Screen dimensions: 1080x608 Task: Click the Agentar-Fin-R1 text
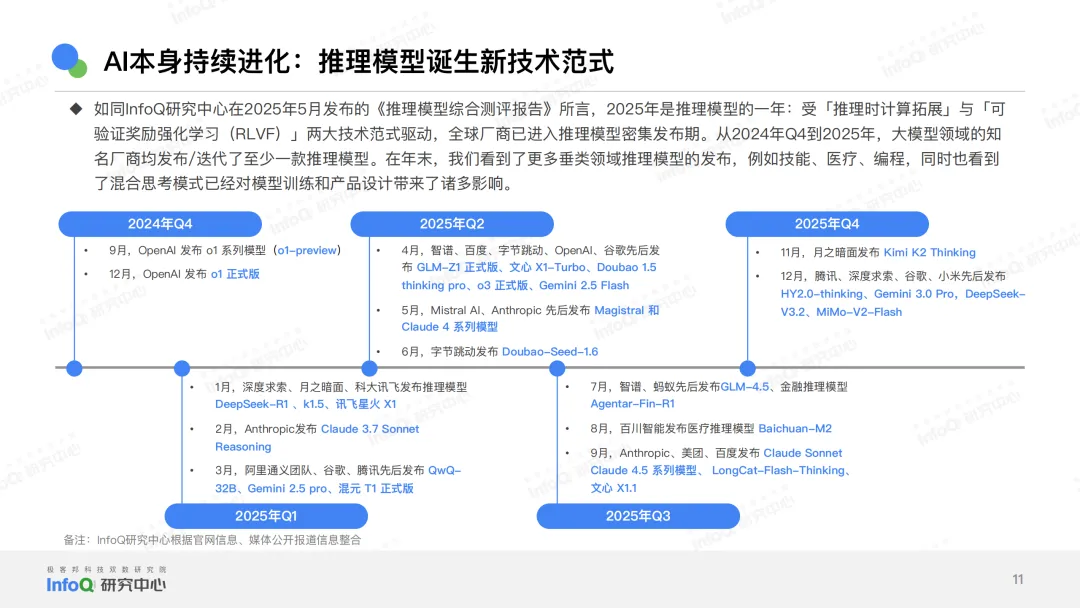coord(632,403)
